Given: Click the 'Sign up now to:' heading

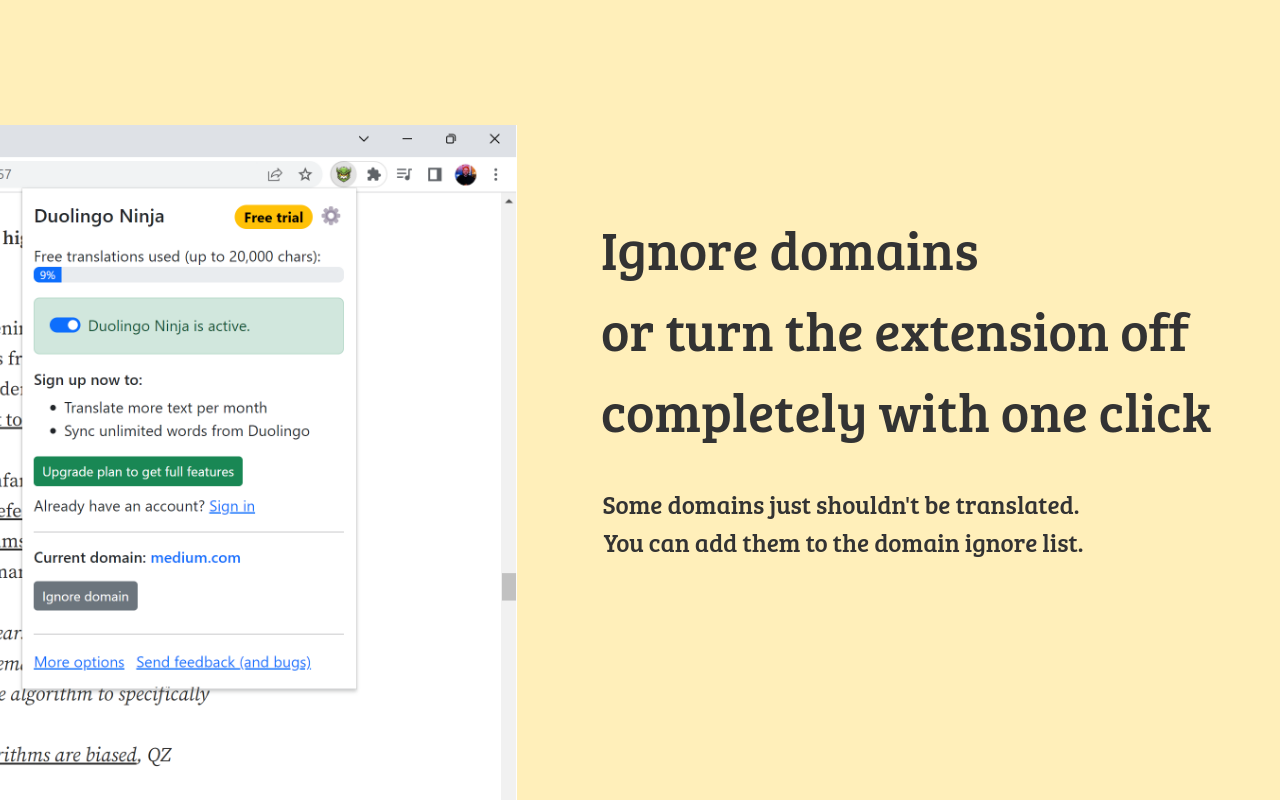Looking at the screenshot, I should pos(88,380).
